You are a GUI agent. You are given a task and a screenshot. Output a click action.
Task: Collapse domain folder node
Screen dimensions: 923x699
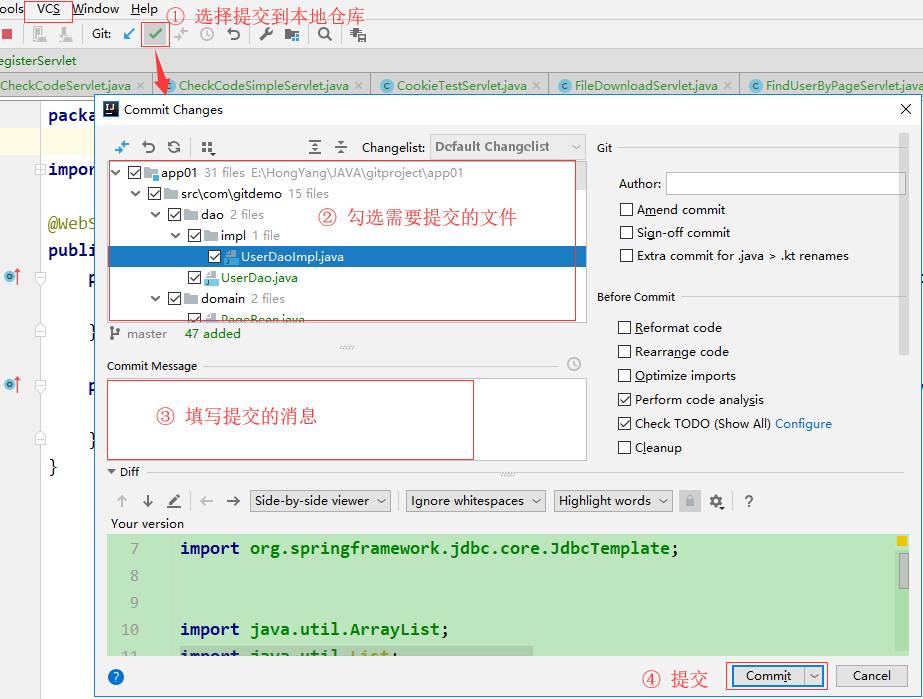(x=156, y=299)
